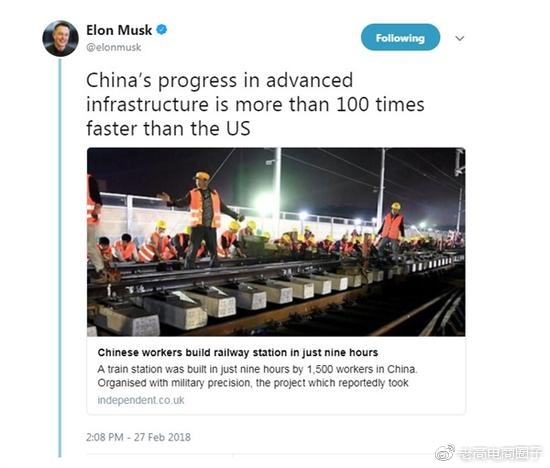This screenshot has width=550, height=468.
Task: Visit the @elonmusk handle link
Action: pyautogui.click(x=114, y=47)
